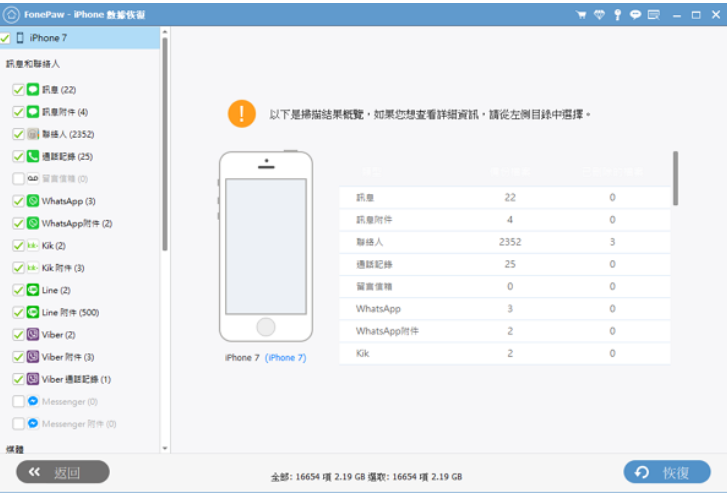Click the status text showing 16654 items

(x=366, y=476)
